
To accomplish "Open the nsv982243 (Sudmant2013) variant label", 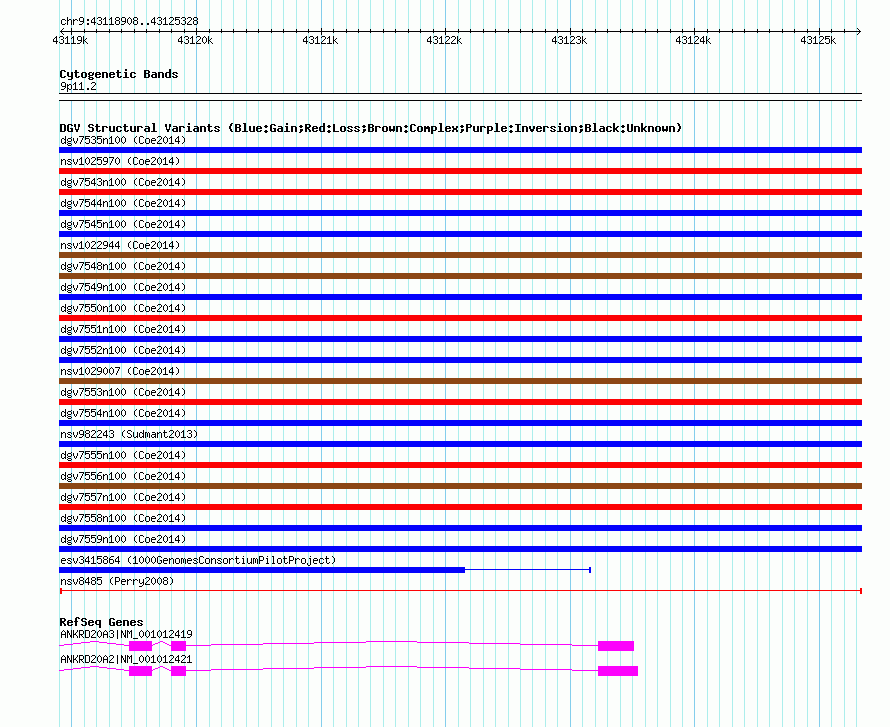I will point(128,434).
